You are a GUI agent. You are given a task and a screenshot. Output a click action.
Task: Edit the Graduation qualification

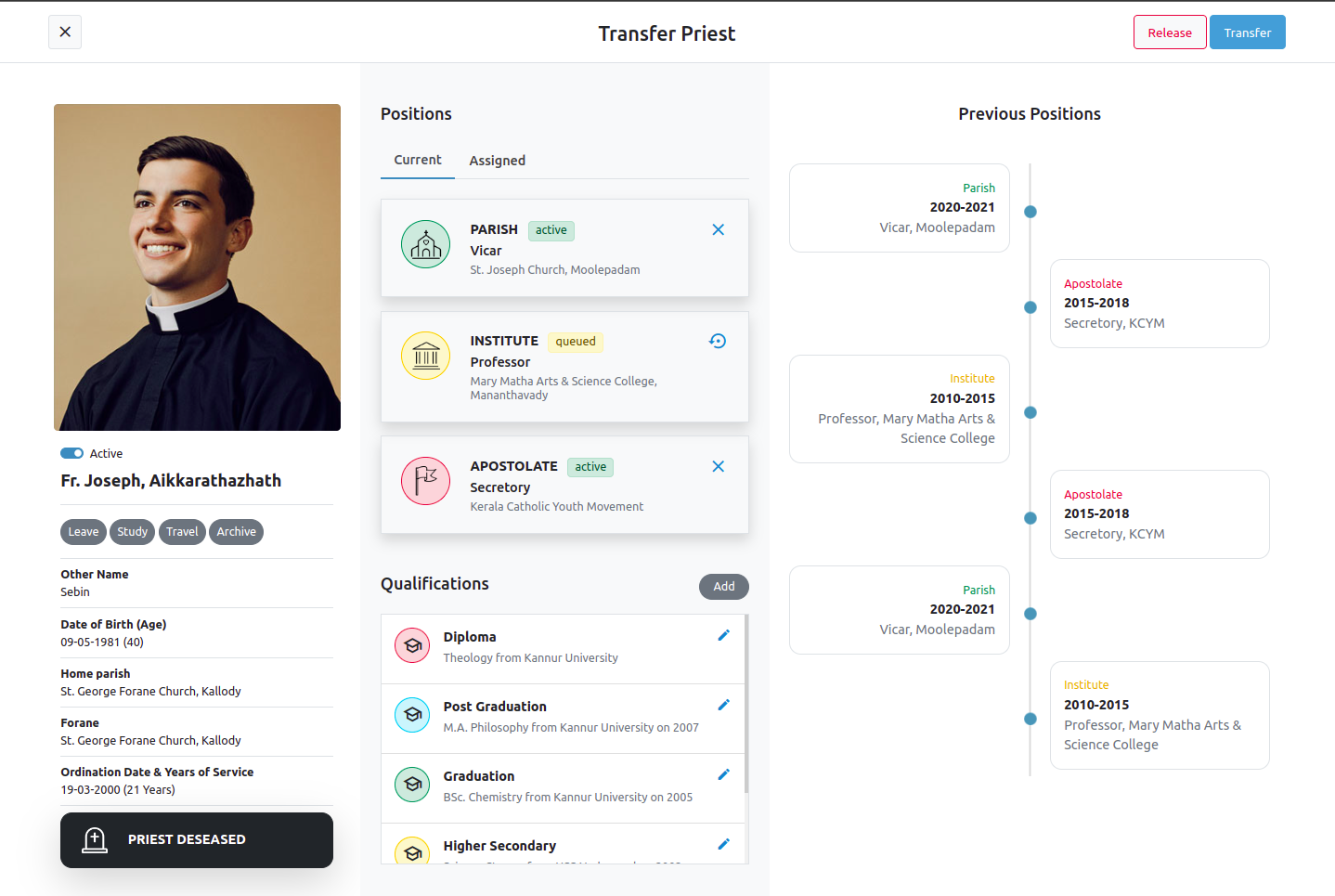click(724, 774)
